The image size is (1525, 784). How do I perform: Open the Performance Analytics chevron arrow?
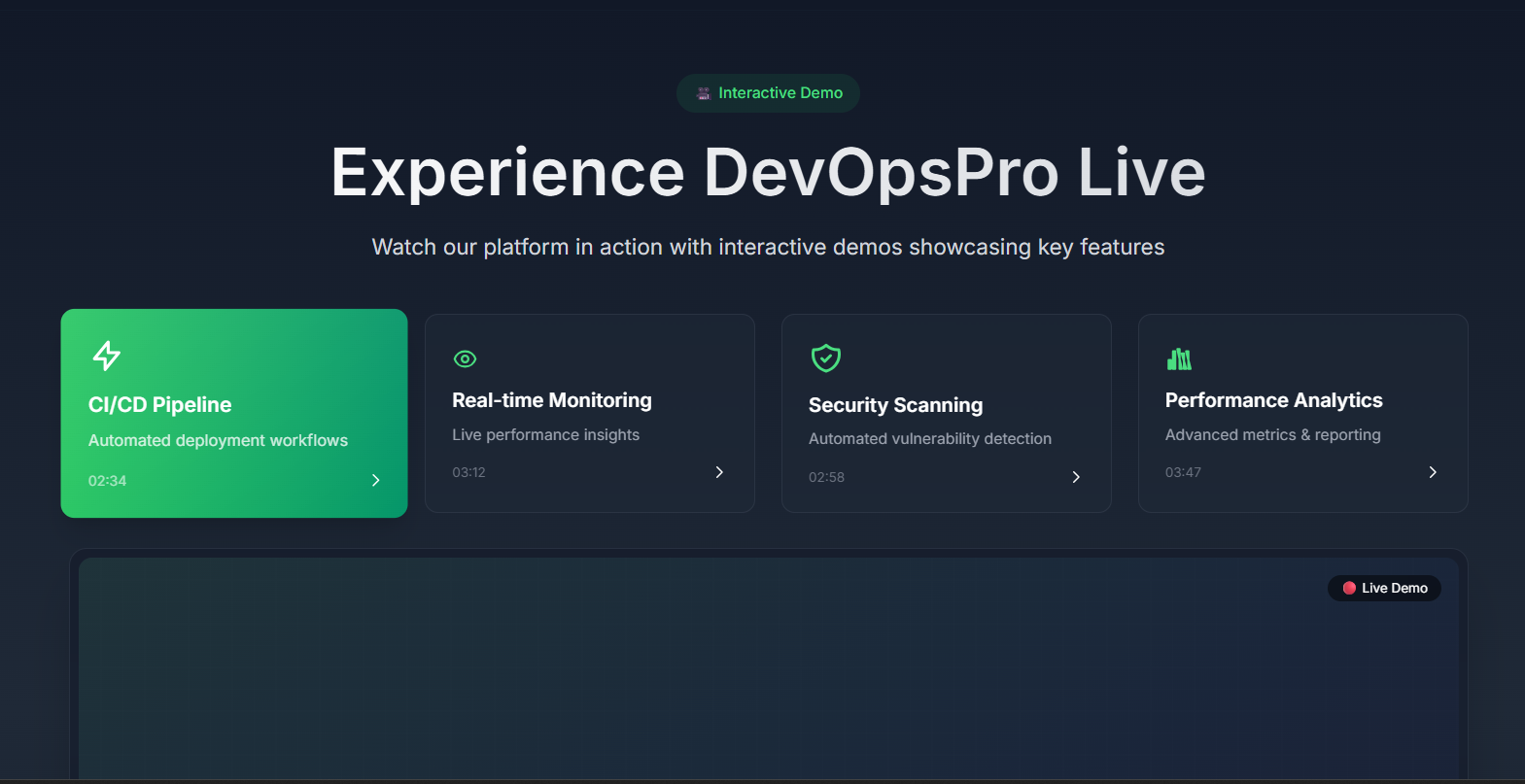tap(1433, 472)
